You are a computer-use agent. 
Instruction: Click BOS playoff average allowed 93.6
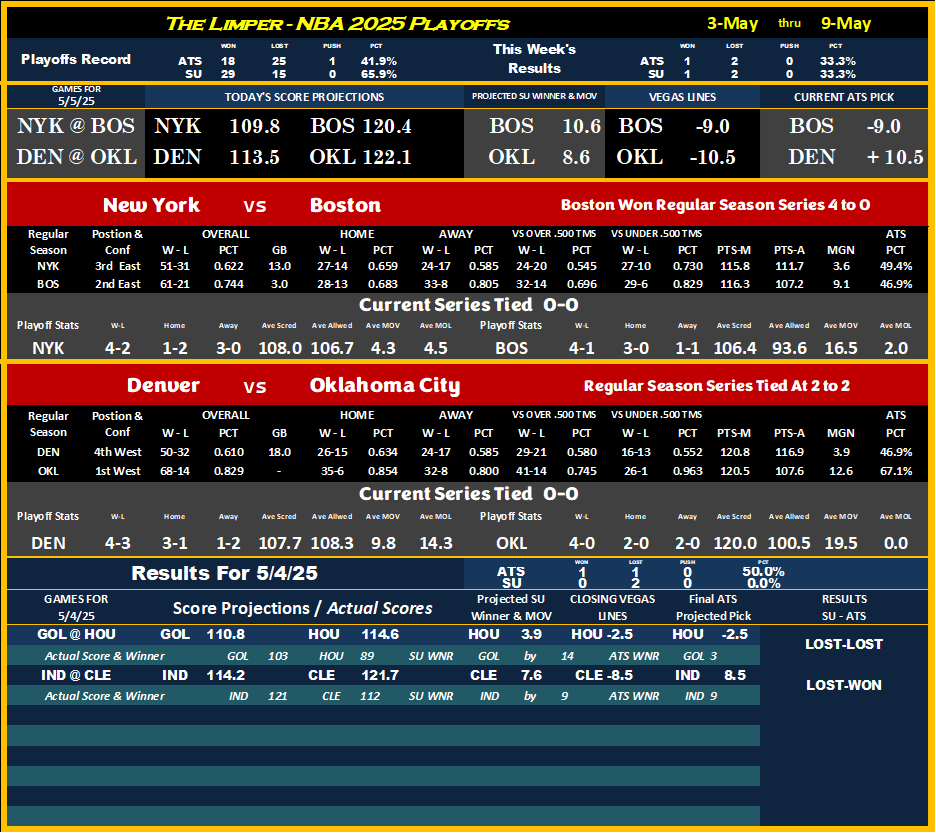789,348
